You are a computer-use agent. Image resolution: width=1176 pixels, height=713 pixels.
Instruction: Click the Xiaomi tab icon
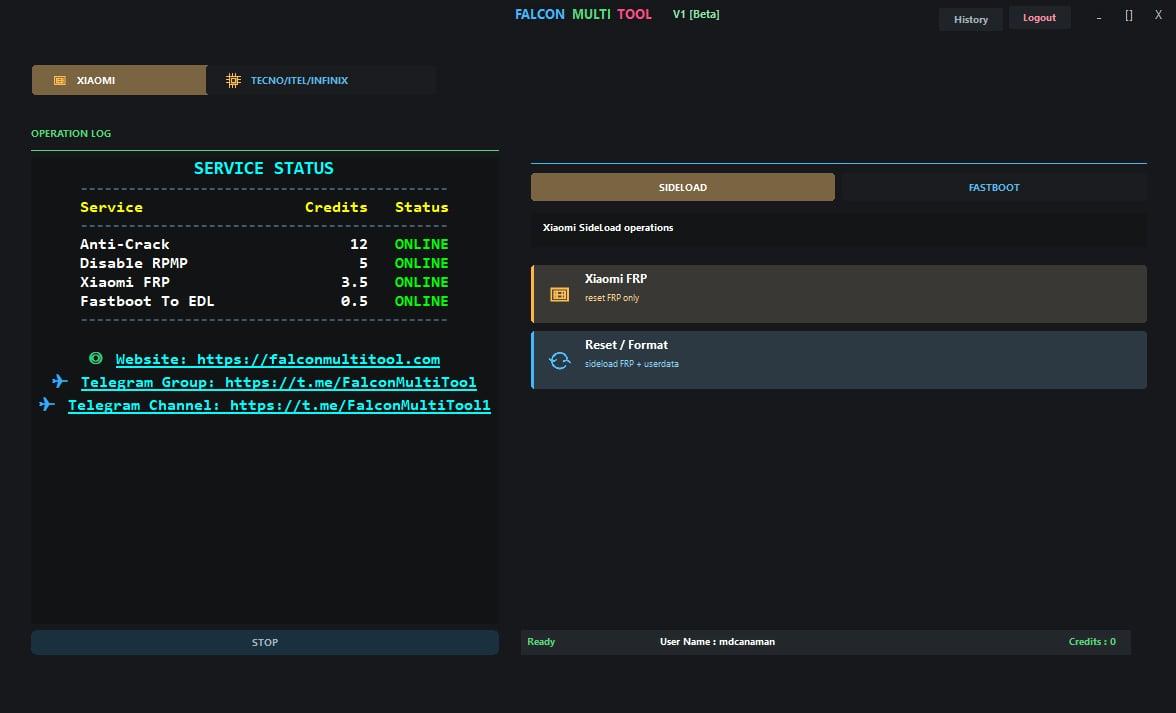click(60, 80)
